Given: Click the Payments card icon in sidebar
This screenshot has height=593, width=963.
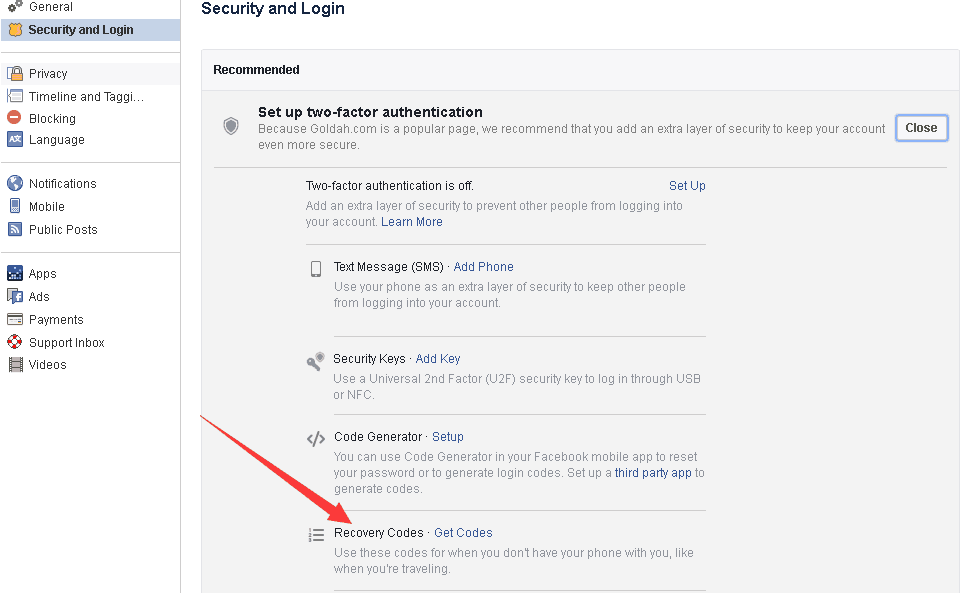Looking at the screenshot, I should click(15, 320).
